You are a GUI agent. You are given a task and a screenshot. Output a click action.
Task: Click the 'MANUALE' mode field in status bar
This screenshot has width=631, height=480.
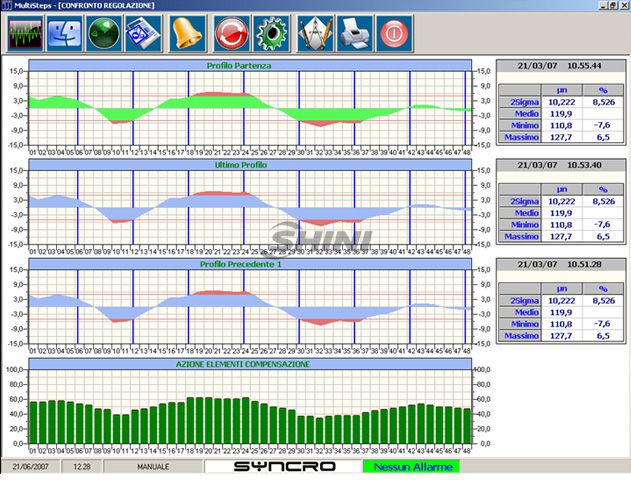point(152,467)
